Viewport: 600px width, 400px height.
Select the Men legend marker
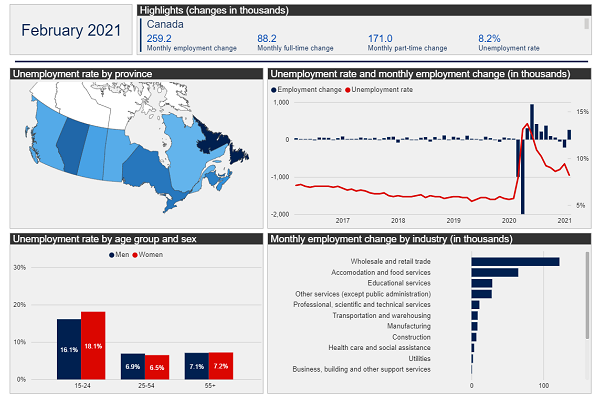111,256
